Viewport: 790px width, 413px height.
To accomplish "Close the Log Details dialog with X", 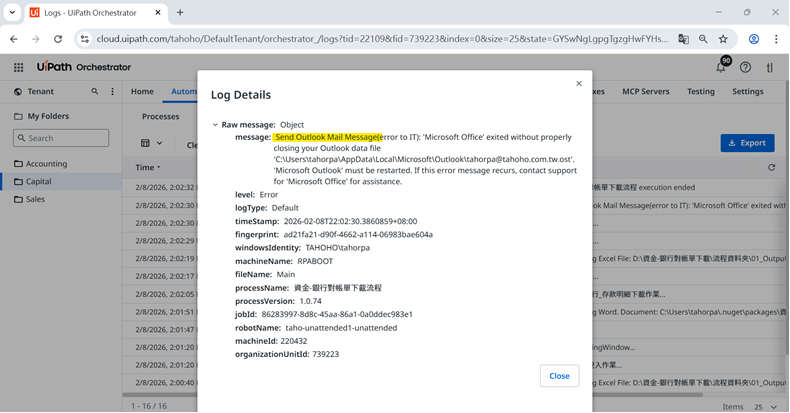I will point(579,84).
